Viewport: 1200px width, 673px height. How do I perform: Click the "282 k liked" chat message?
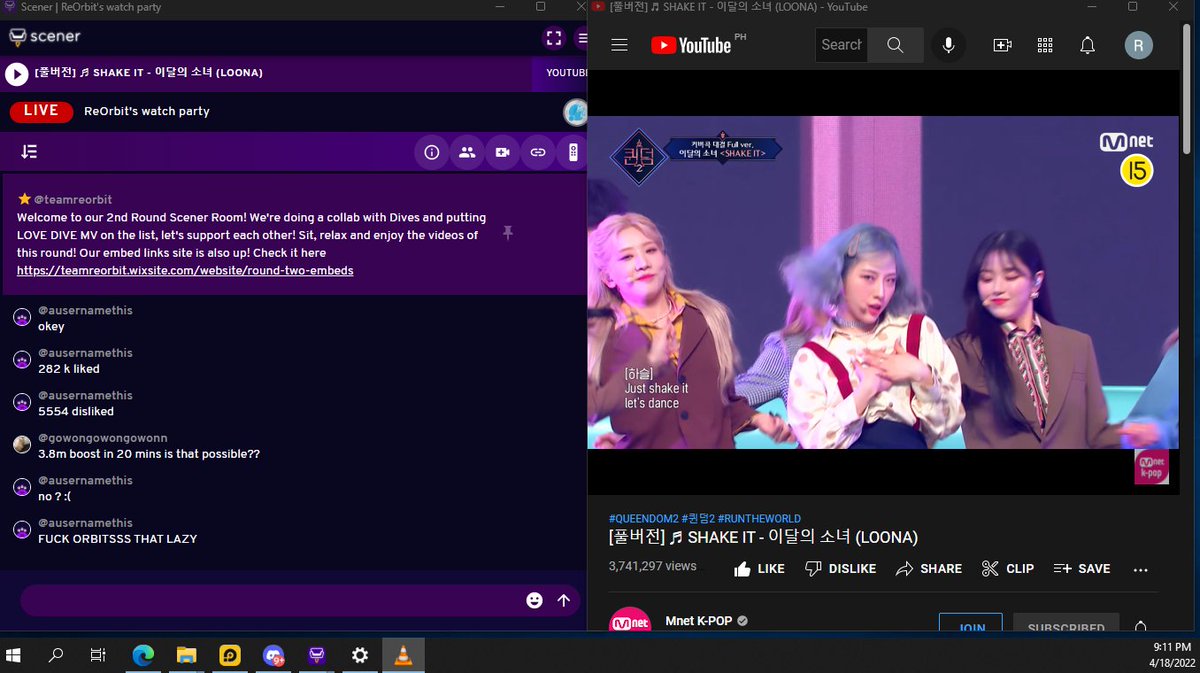69,369
